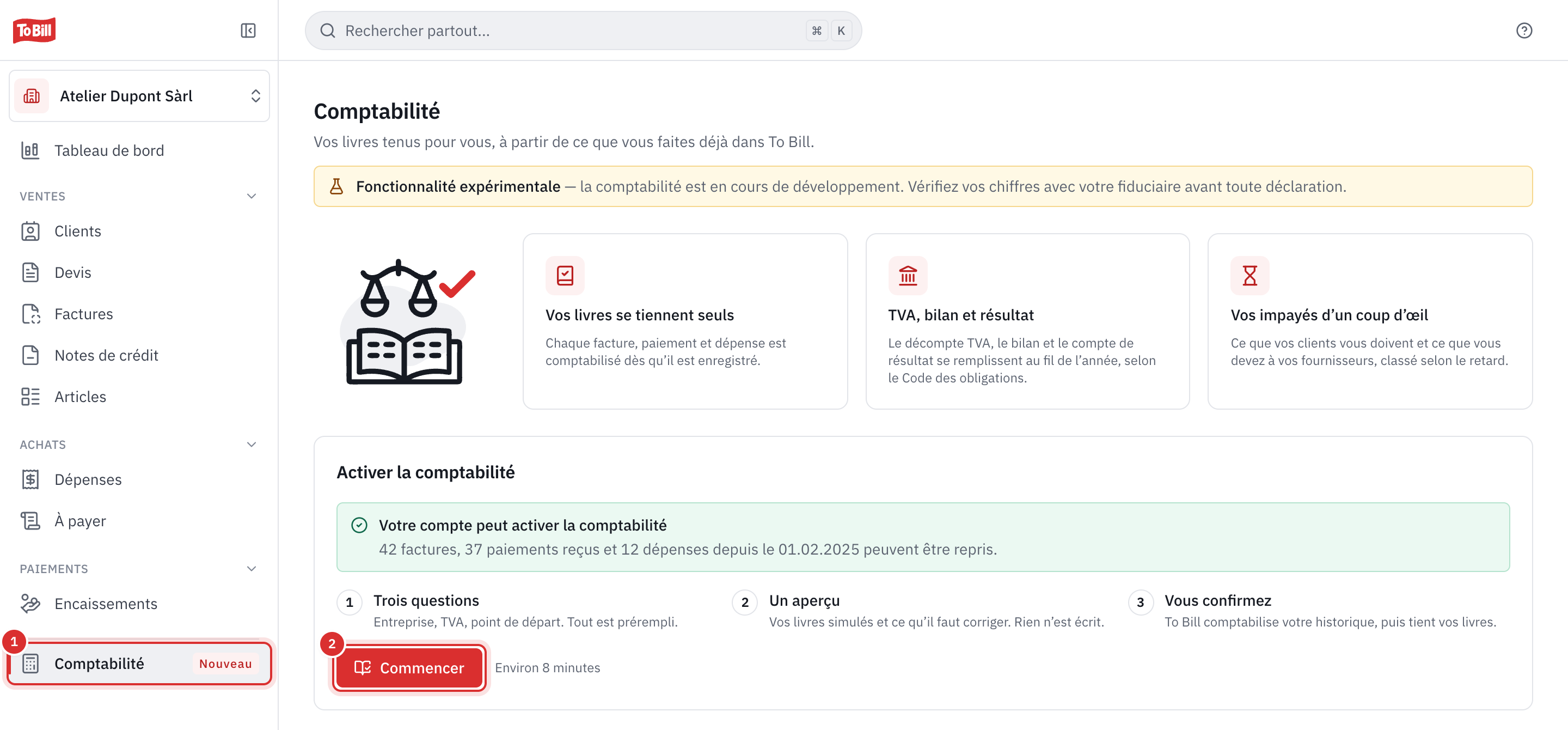Select the Comptabilité sidebar entry
Image resolution: width=1568 pixels, height=730 pixels.
click(139, 663)
